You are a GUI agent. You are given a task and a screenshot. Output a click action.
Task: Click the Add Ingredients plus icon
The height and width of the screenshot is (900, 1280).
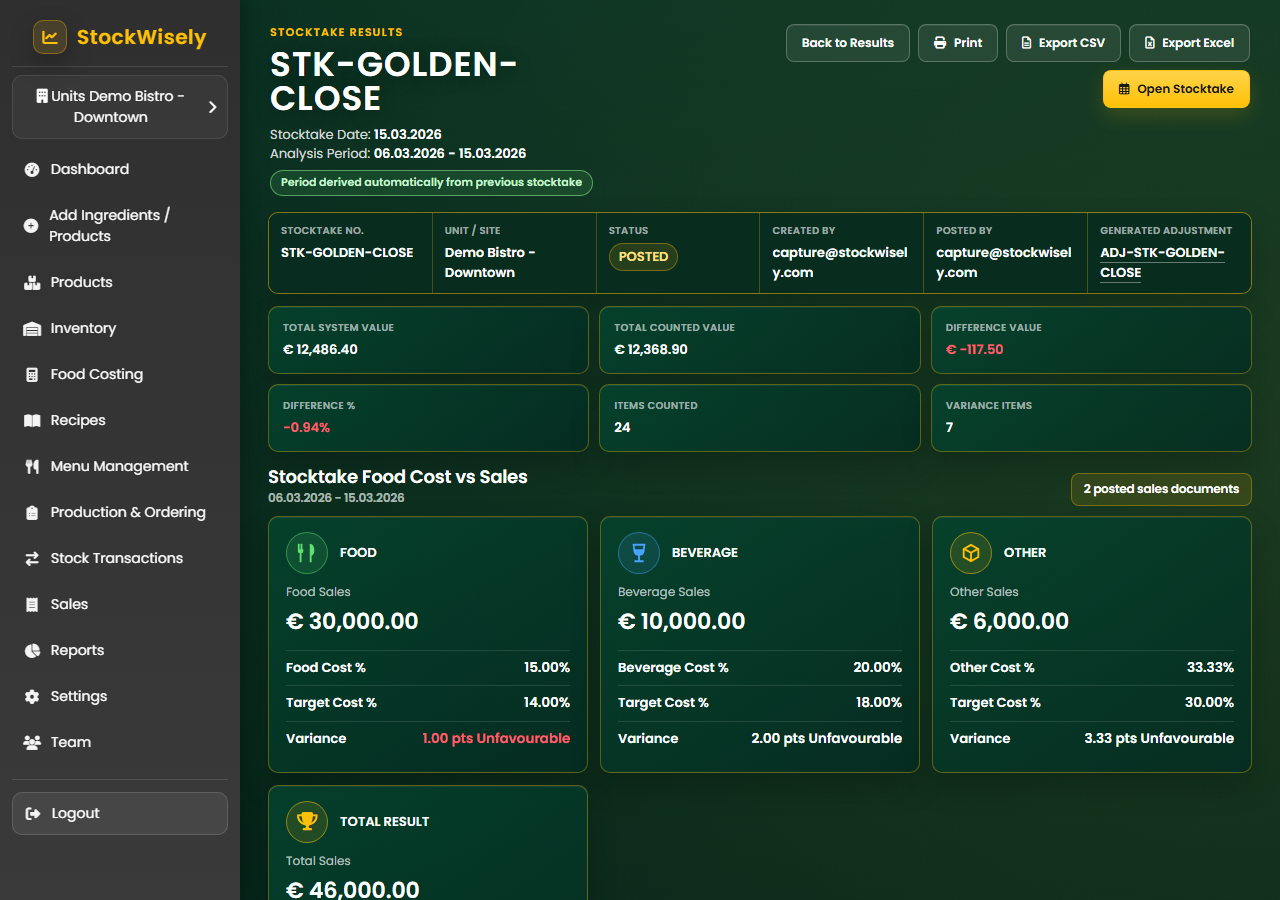[x=31, y=226]
